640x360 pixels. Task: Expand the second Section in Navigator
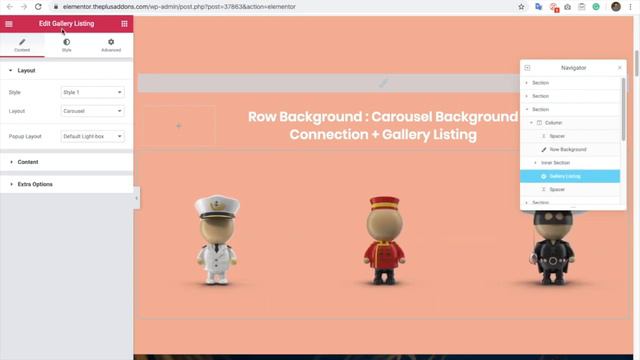point(527,96)
